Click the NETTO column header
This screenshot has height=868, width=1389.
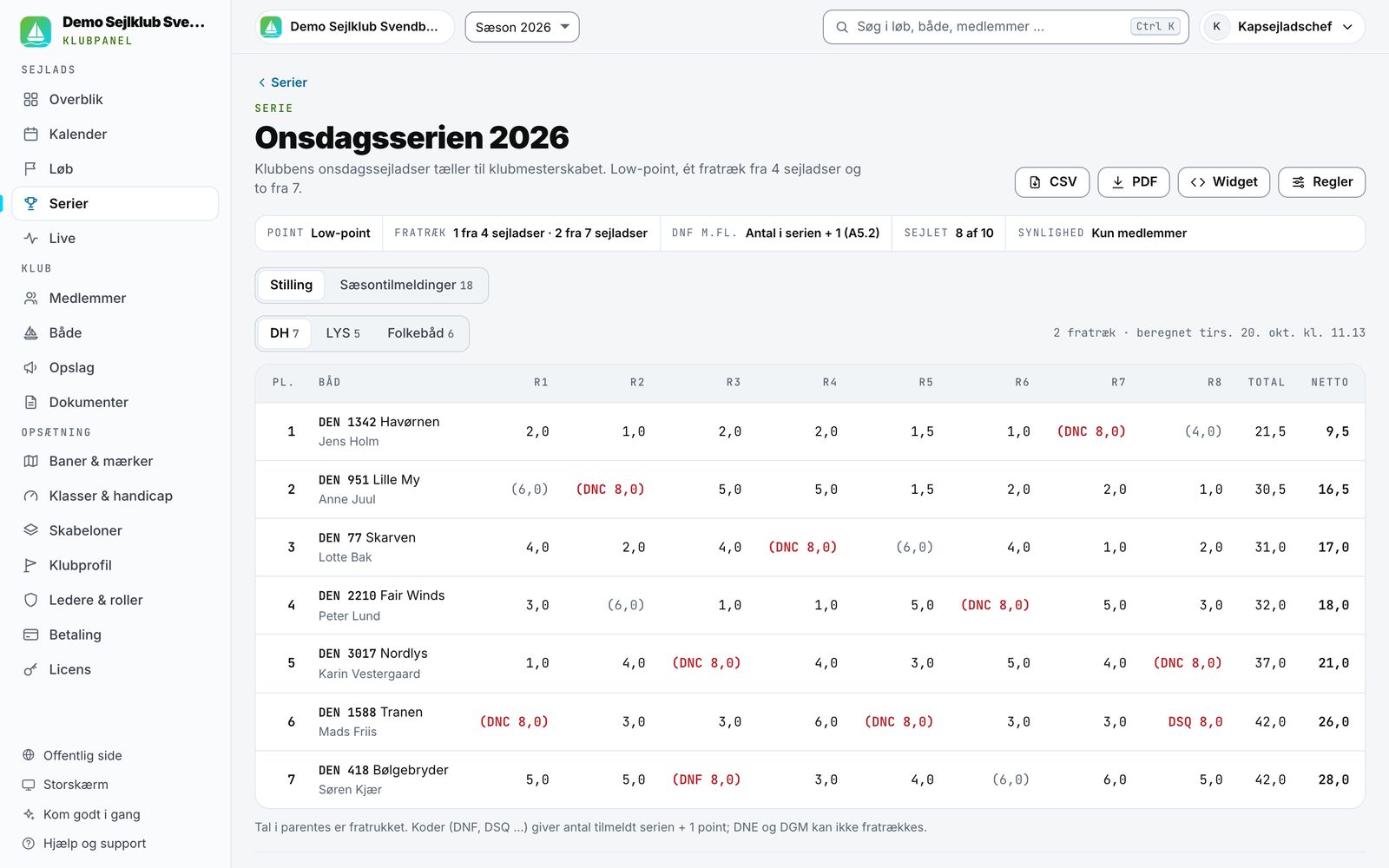1330,382
